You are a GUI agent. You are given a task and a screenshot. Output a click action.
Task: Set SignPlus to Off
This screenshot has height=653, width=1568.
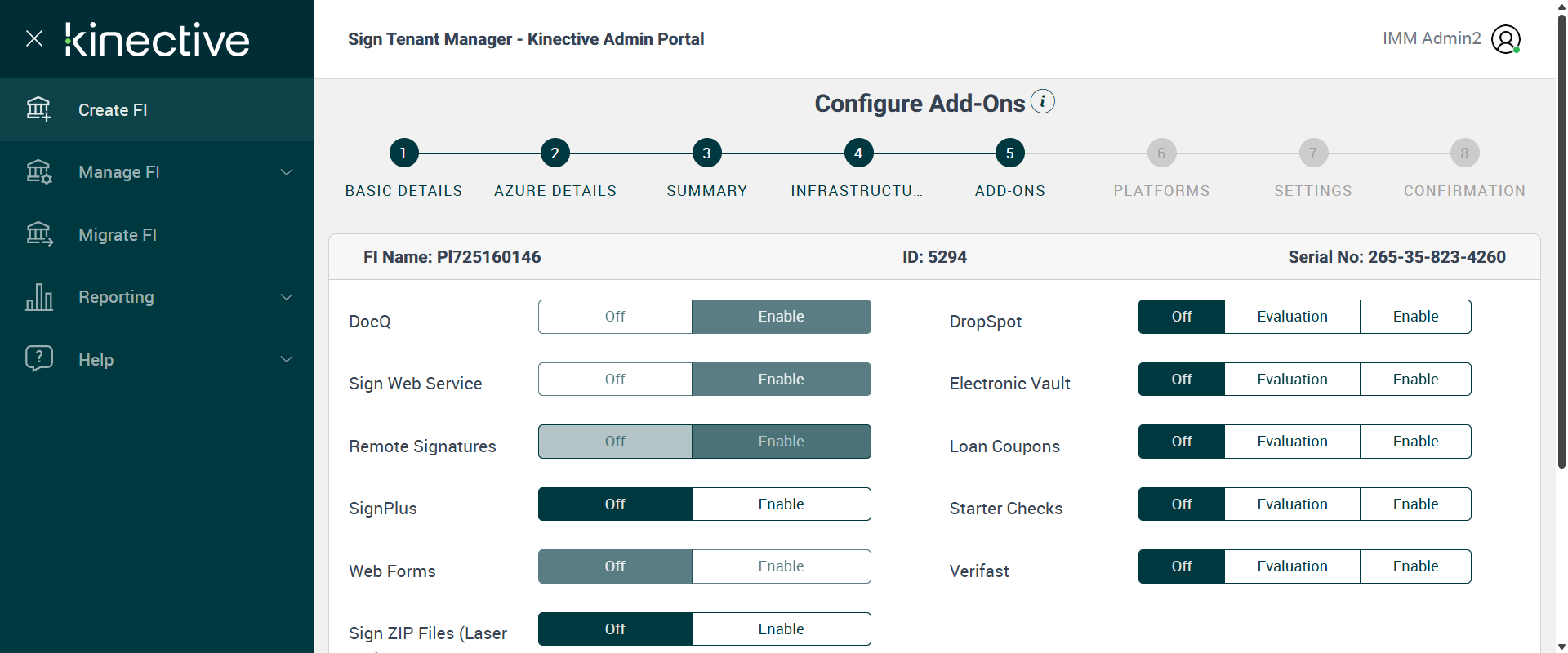(x=615, y=504)
